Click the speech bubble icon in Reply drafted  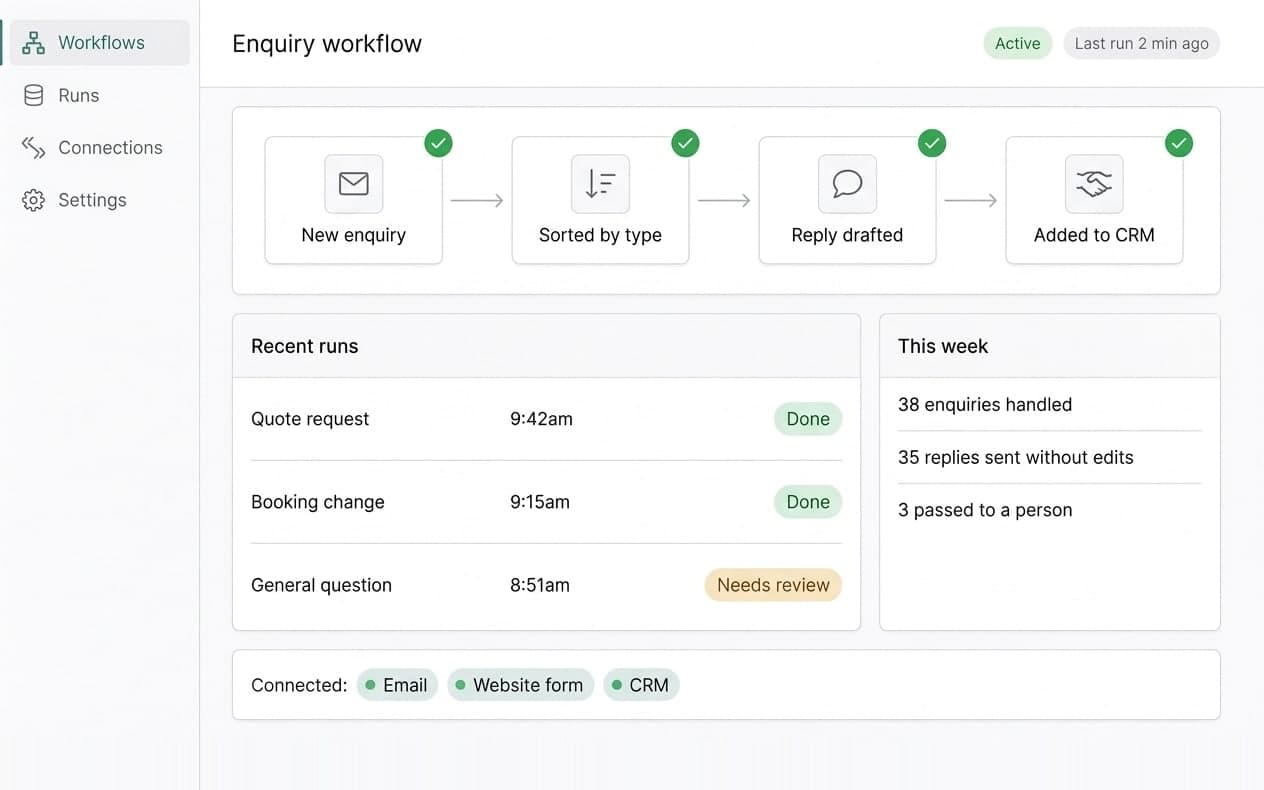click(847, 184)
